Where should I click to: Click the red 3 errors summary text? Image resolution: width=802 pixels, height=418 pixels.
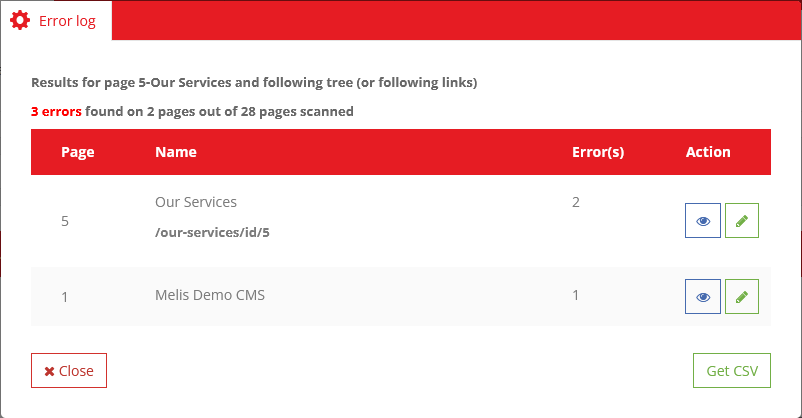tap(57, 112)
